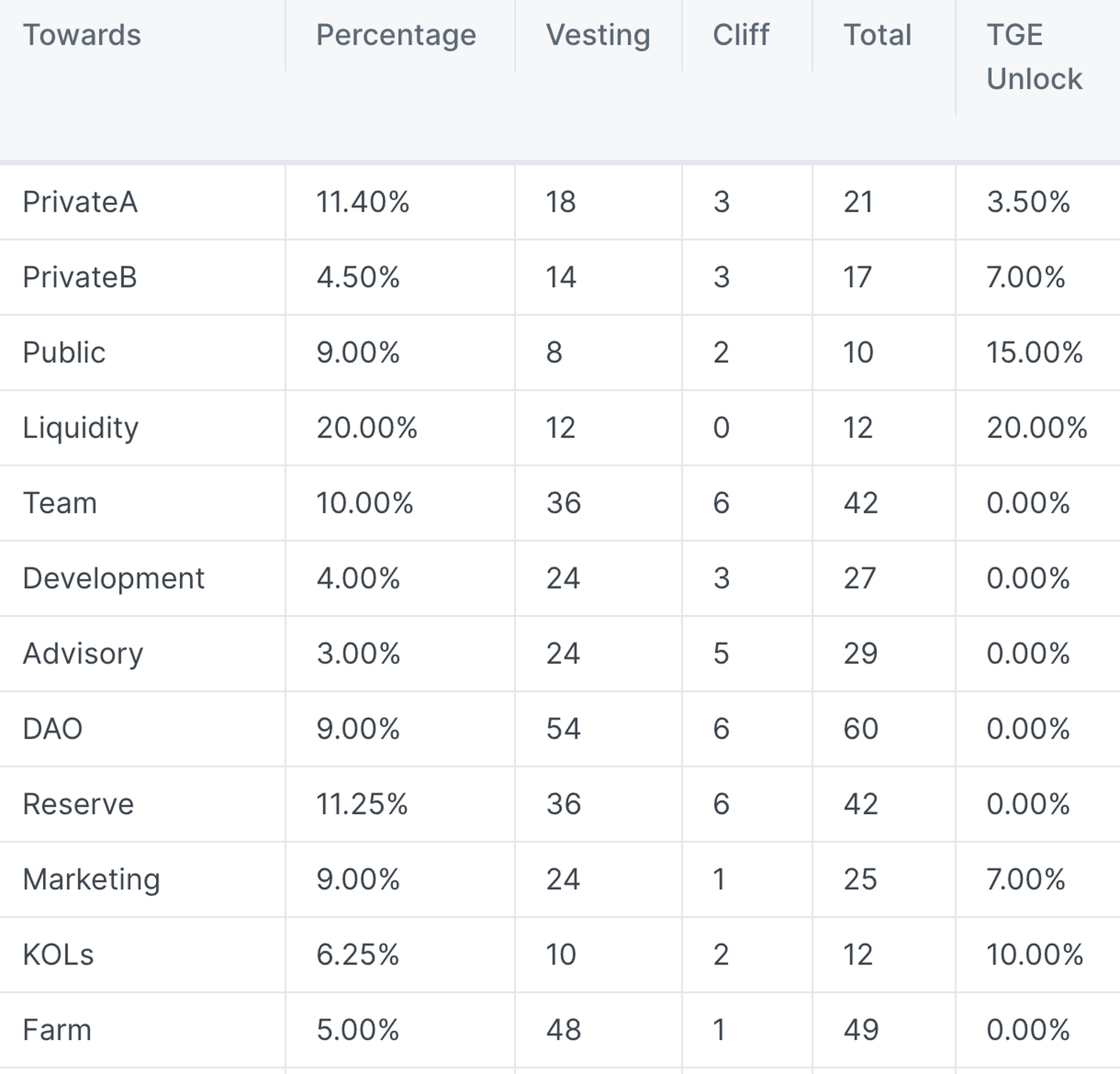Select the DAO row label

click(x=53, y=728)
